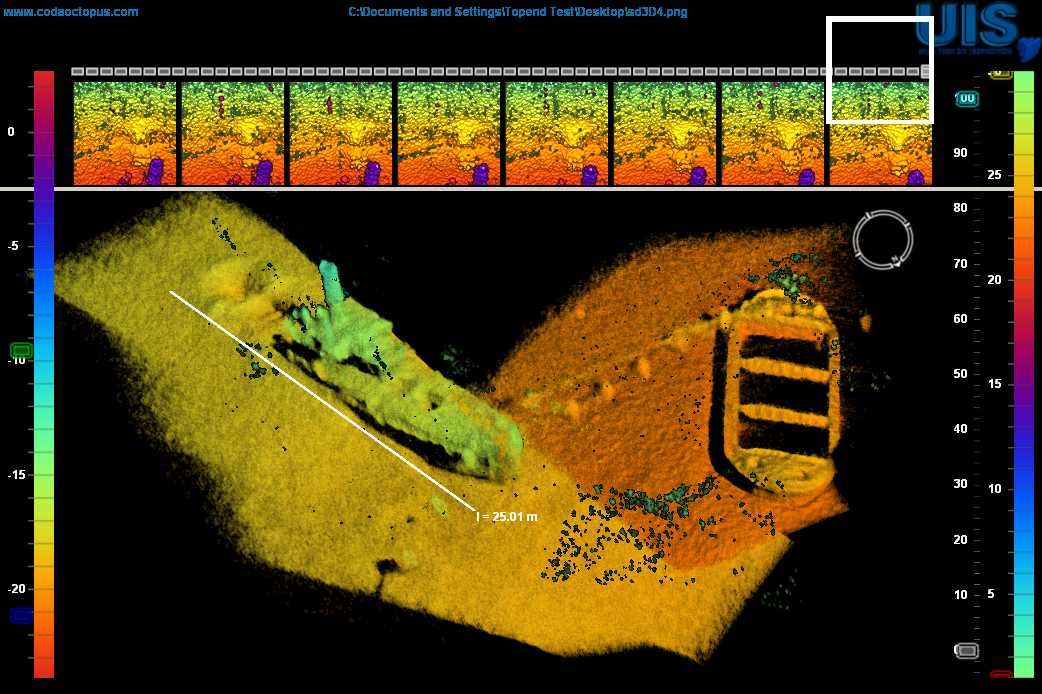Select the first sonar frame thumbnail
The image size is (1042, 694).
pyautogui.click(x=125, y=134)
